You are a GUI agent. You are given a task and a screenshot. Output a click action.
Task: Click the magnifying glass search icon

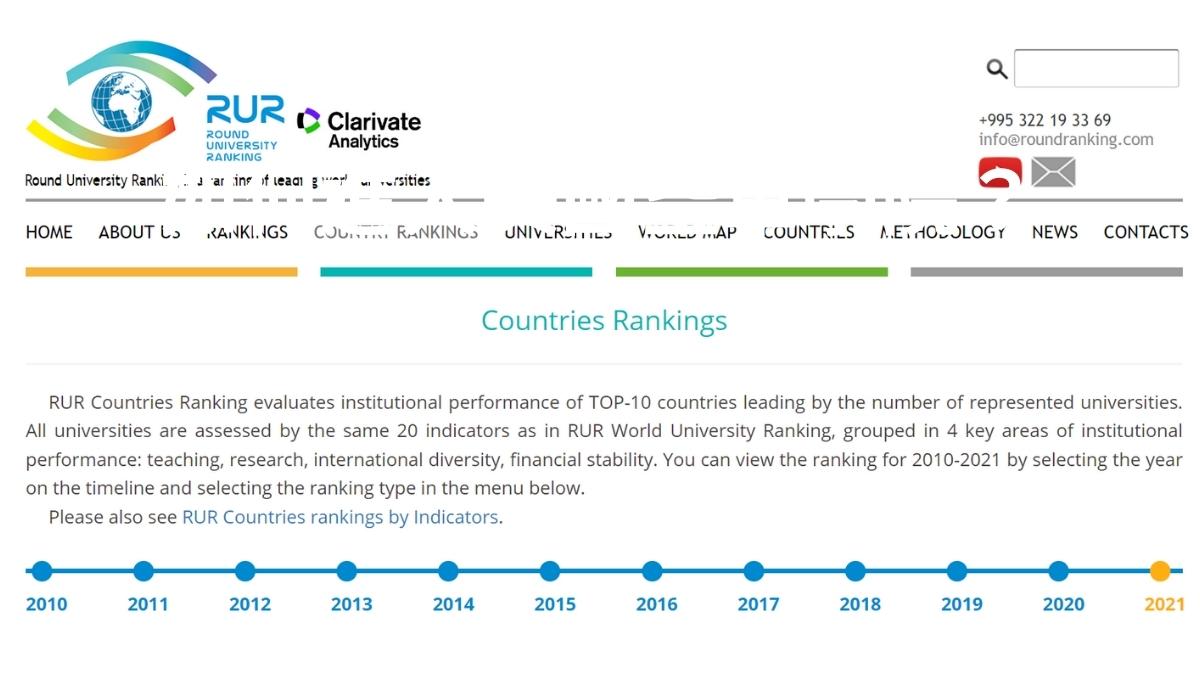(996, 69)
